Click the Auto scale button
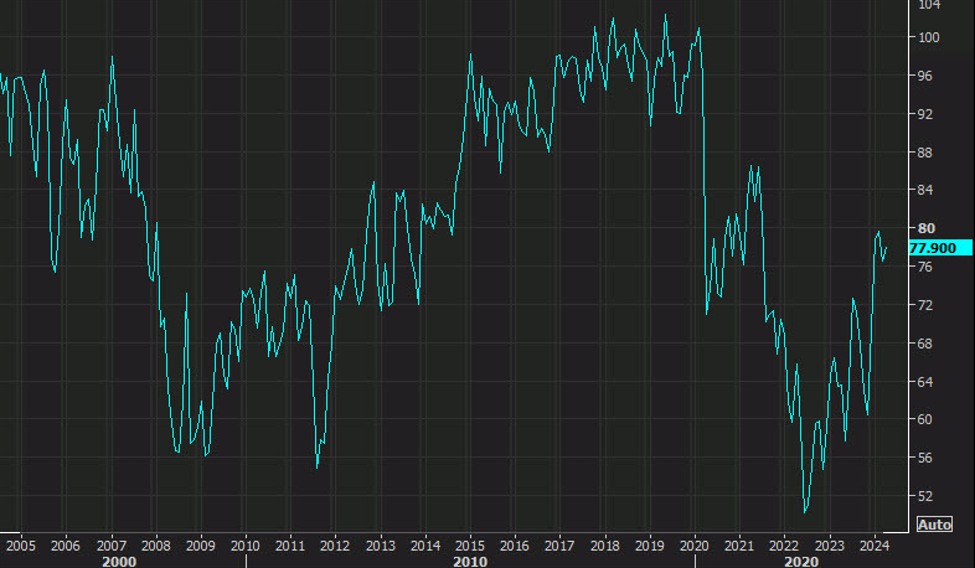 click(x=934, y=524)
